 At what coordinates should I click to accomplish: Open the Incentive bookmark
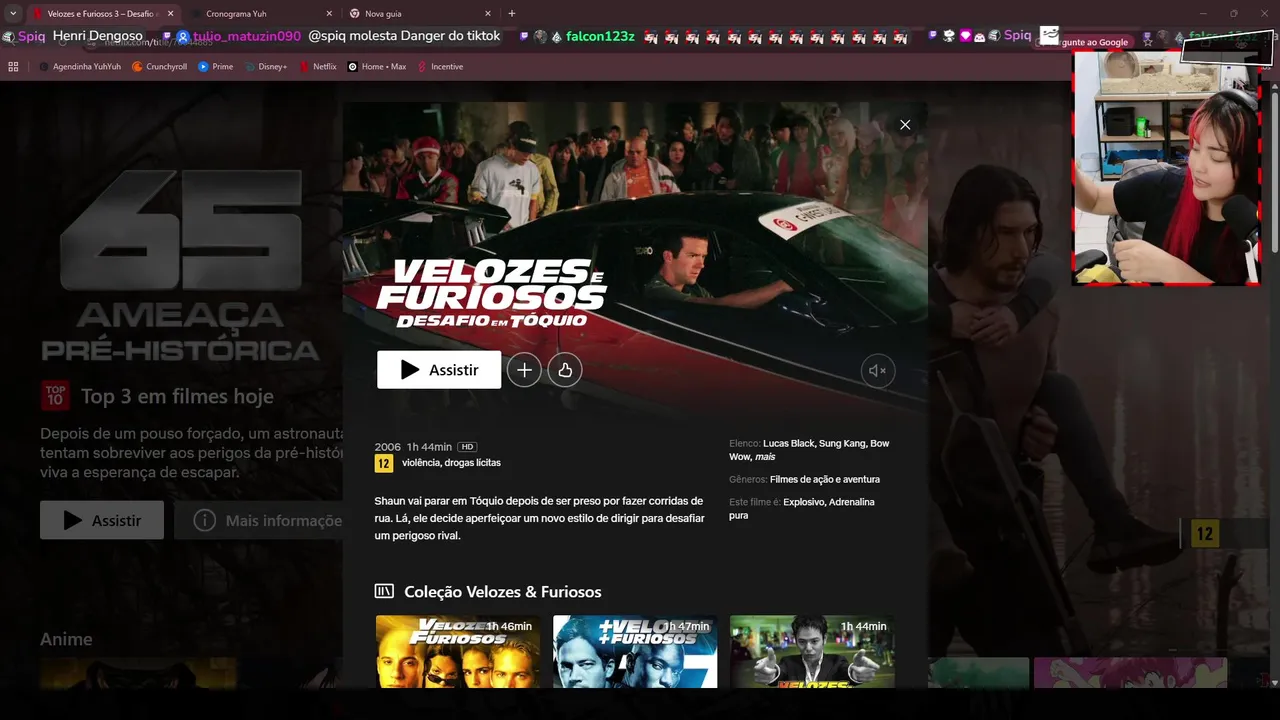tap(440, 67)
